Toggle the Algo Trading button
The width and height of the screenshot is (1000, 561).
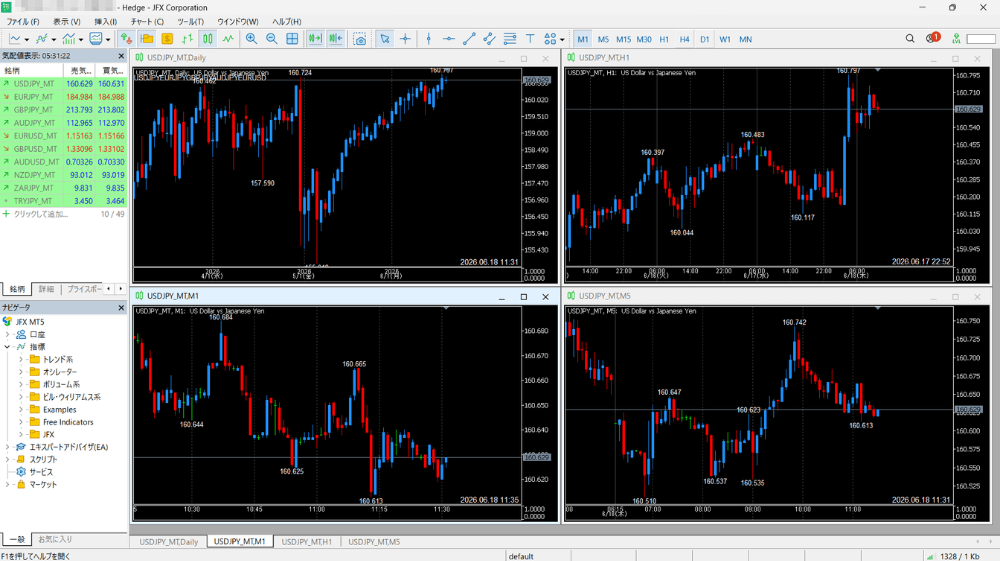[126, 39]
